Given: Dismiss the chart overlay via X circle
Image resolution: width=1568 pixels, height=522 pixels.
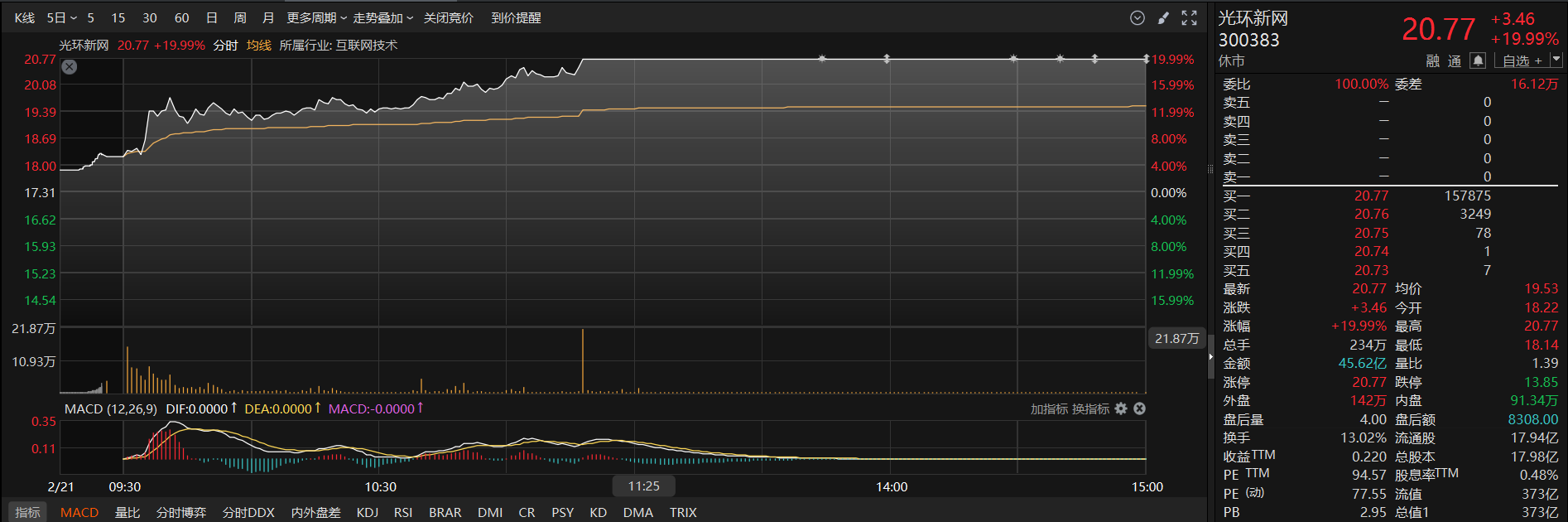Looking at the screenshot, I should pyautogui.click(x=70, y=67).
